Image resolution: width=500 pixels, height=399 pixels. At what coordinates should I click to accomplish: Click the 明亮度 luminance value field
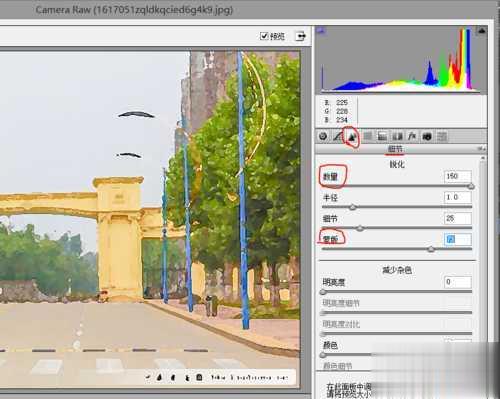coord(458,282)
